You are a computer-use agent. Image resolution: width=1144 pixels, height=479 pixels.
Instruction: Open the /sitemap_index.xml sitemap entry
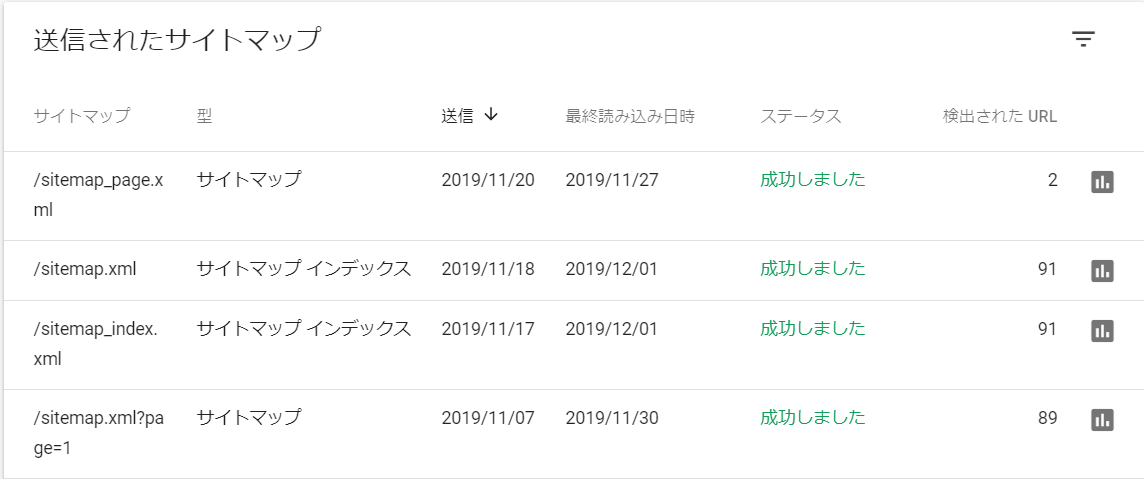tap(96, 343)
